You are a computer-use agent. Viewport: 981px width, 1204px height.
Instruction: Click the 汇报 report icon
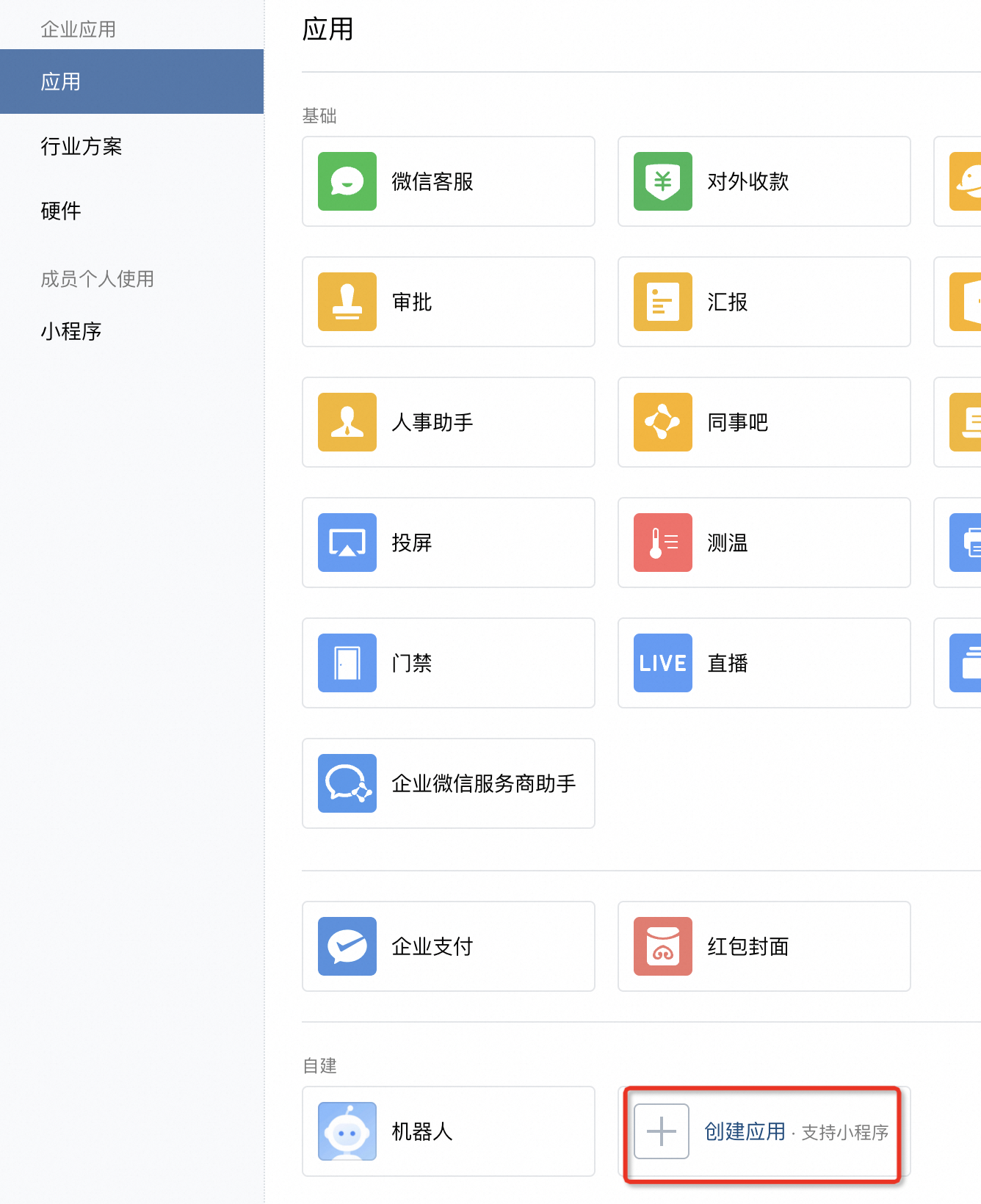(x=663, y=302)
